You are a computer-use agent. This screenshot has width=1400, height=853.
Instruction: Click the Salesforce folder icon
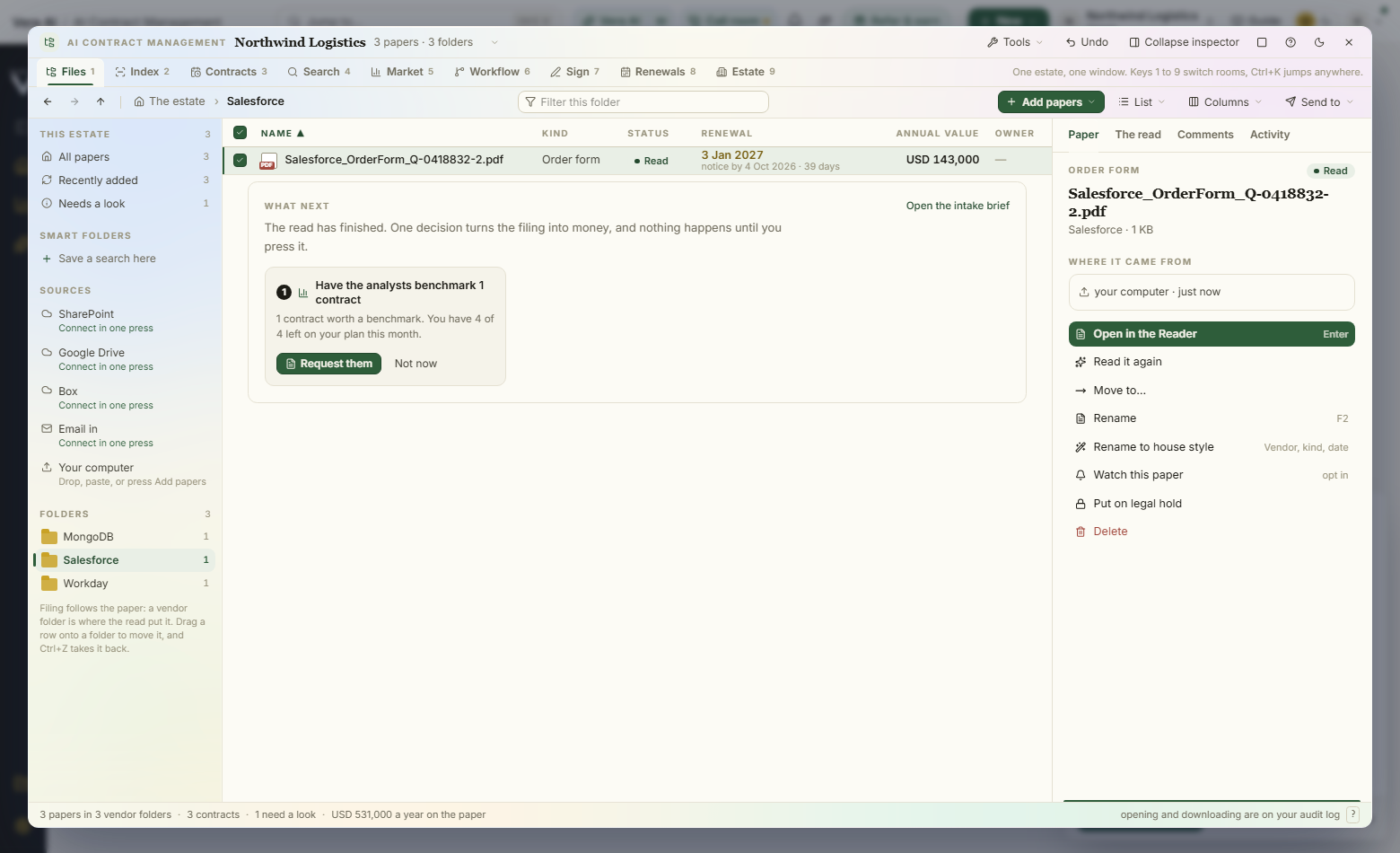coord(49,560)
